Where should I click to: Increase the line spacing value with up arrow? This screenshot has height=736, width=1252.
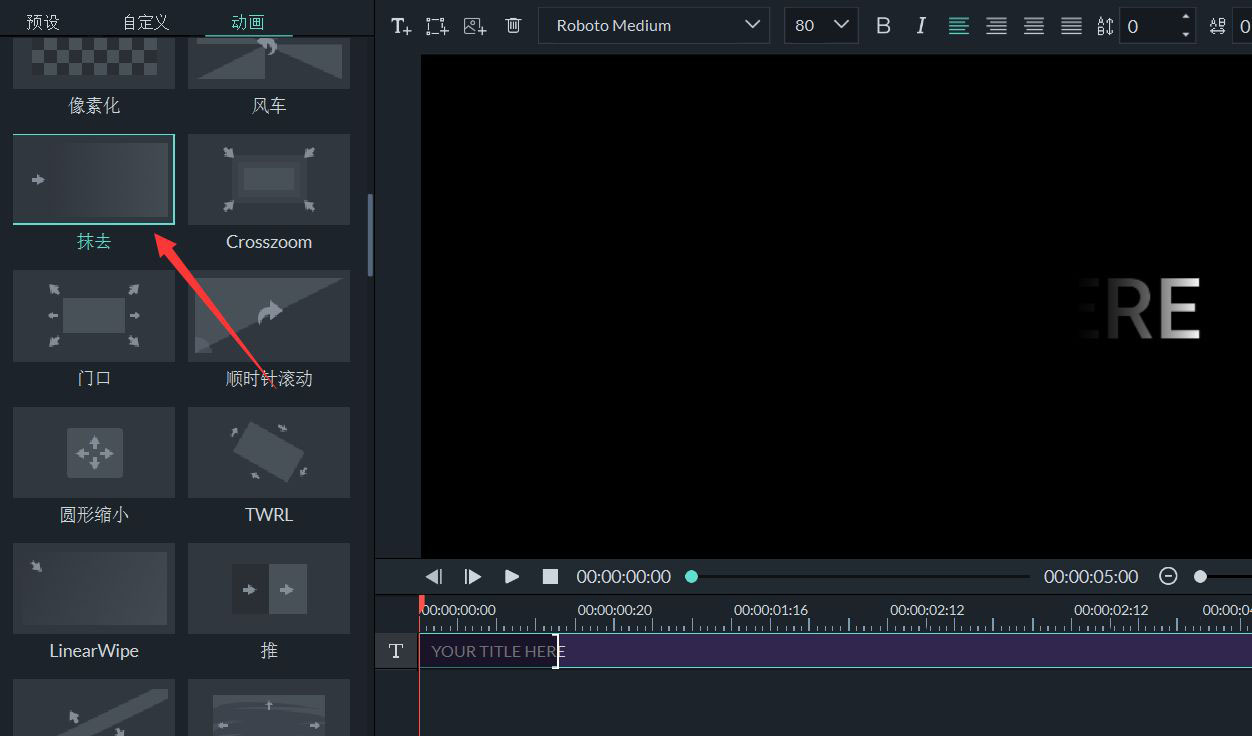pyautogui.click(x=1186, y=17)
